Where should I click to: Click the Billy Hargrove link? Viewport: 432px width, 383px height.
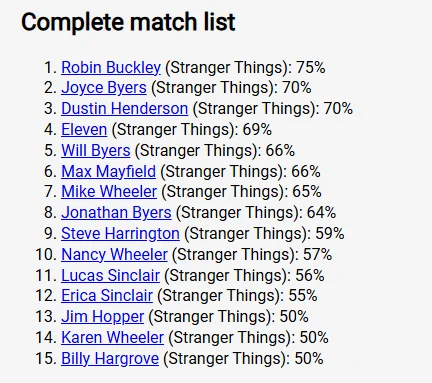click(x=110, y=359)
